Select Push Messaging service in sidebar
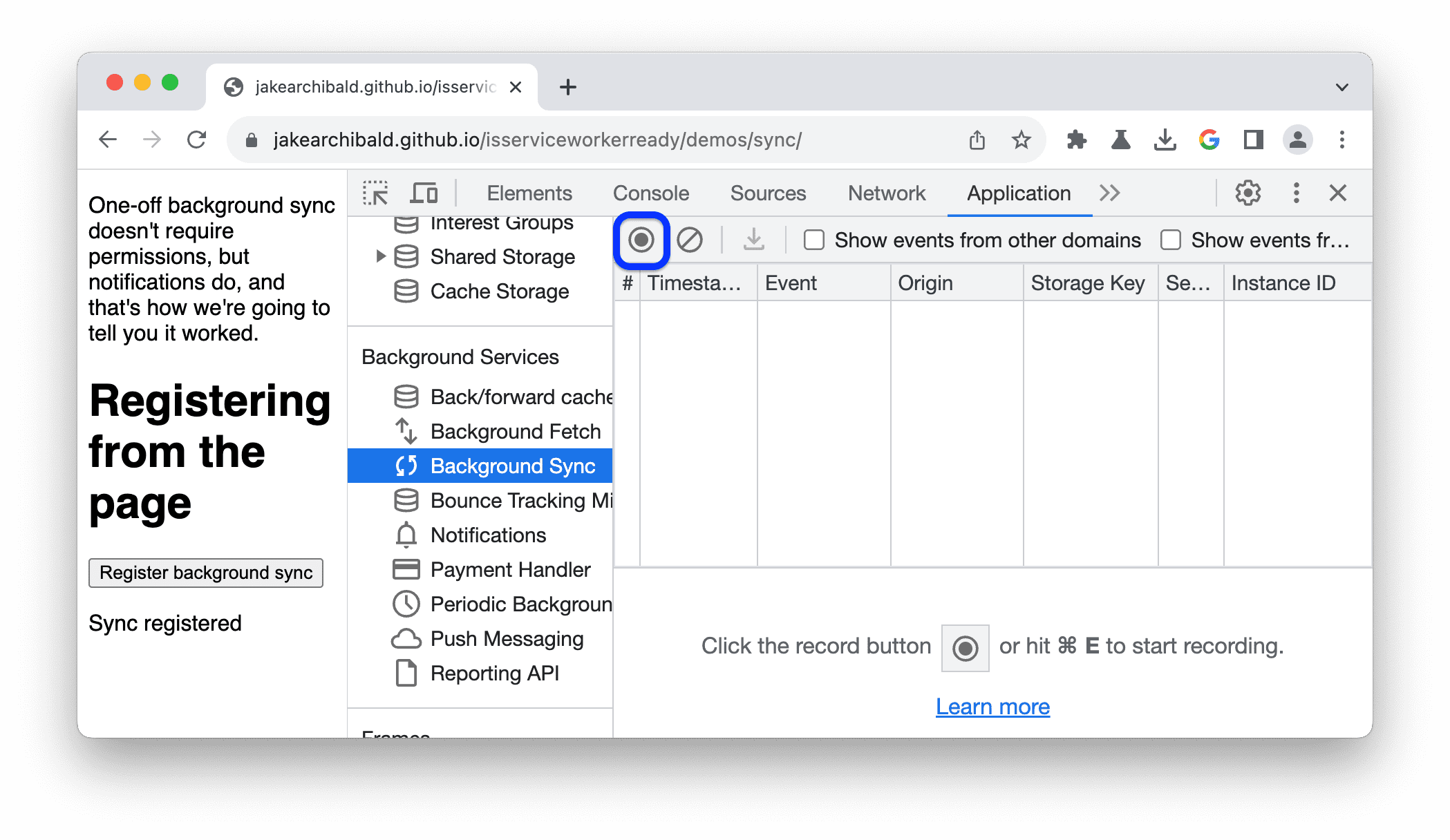 (506, 637)
